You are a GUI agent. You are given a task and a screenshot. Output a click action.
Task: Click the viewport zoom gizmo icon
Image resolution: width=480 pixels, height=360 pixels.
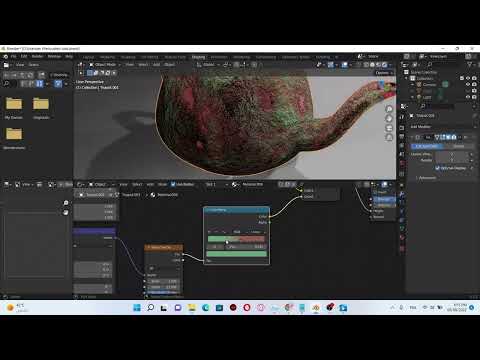389,109
